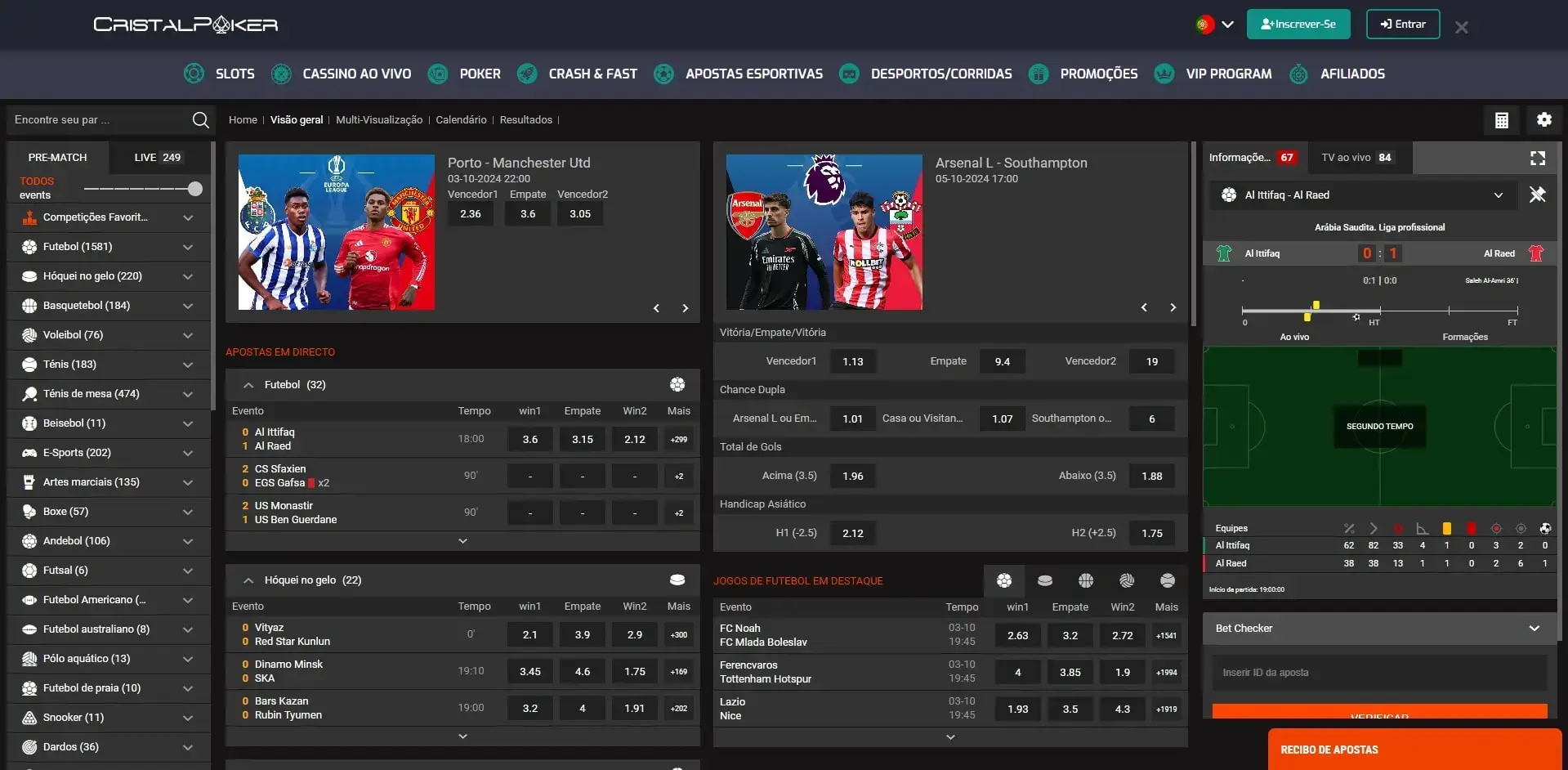Switch to the LIVE events toggle
Screen dimensions: 1568x770
point(156,157)
